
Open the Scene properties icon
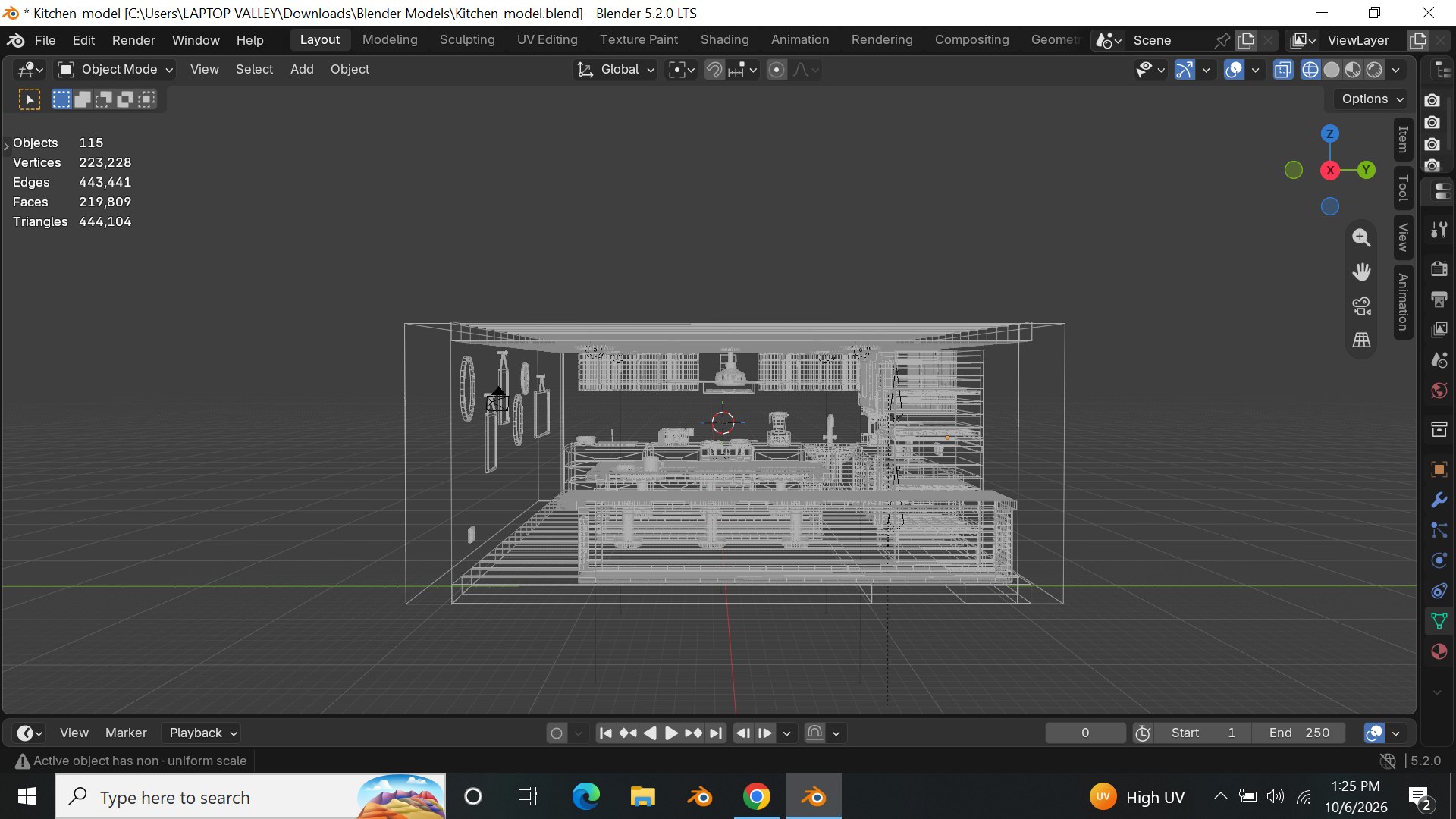click(1439, 360)
